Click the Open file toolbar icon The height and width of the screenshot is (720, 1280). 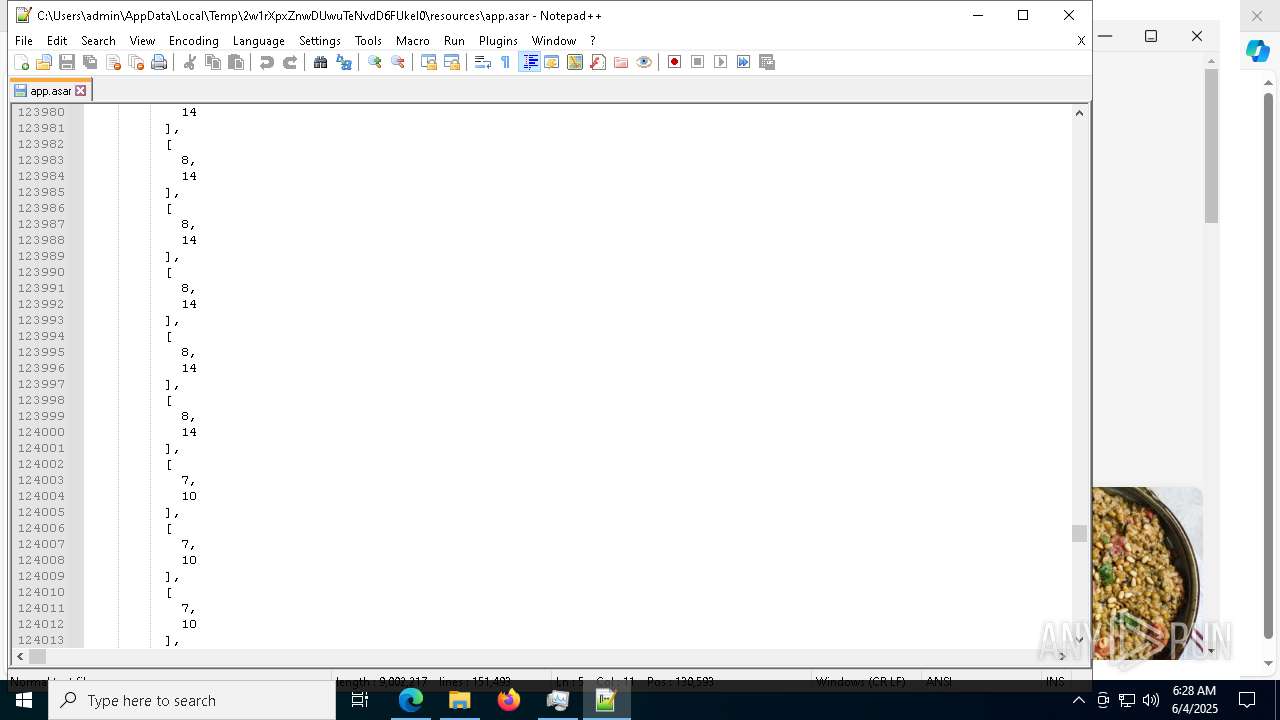point(44,62)
